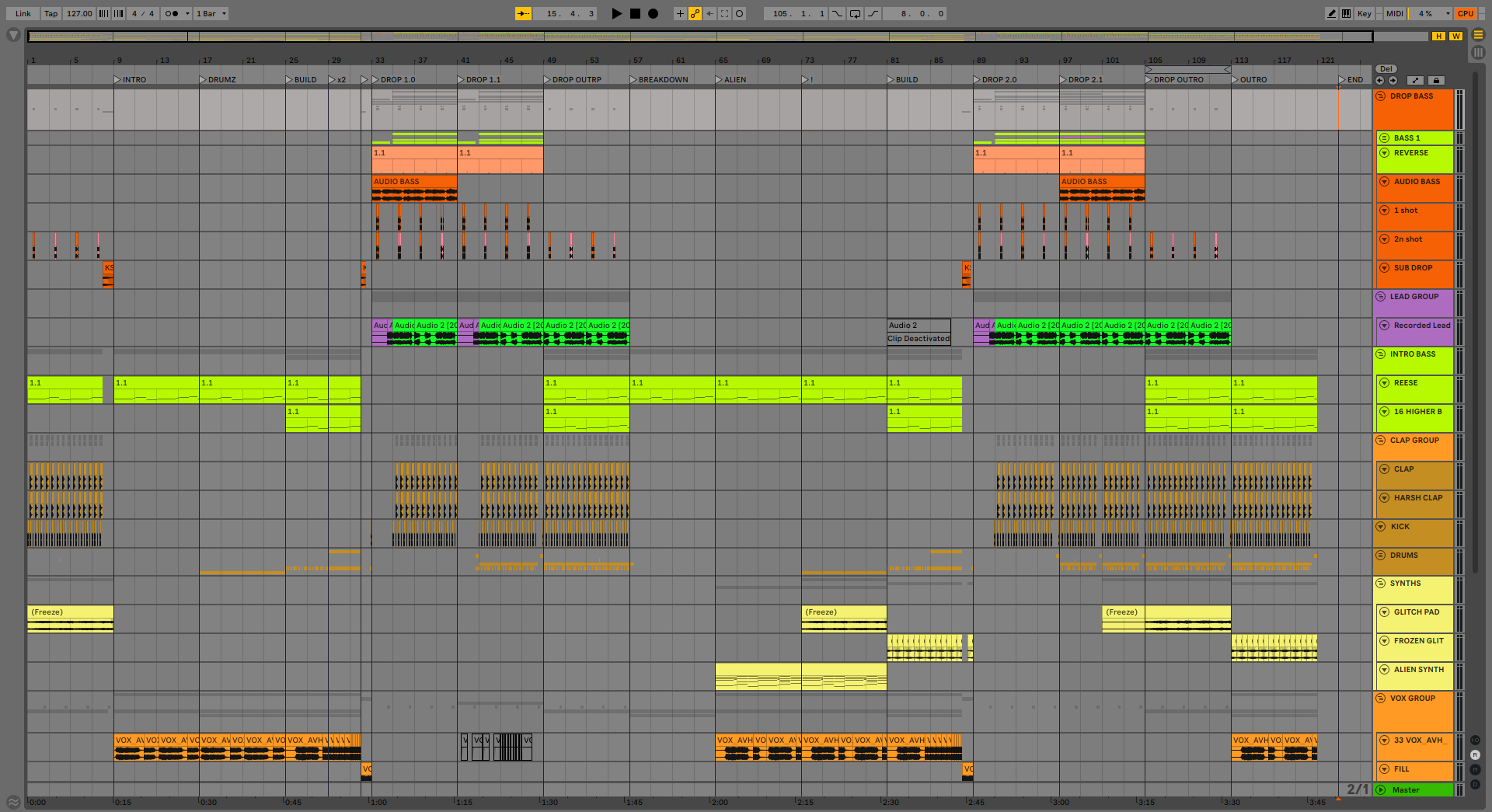The image size is (1492, 812).
Task: Click Next Locator arrow button
Action: tap(1393, 80)
